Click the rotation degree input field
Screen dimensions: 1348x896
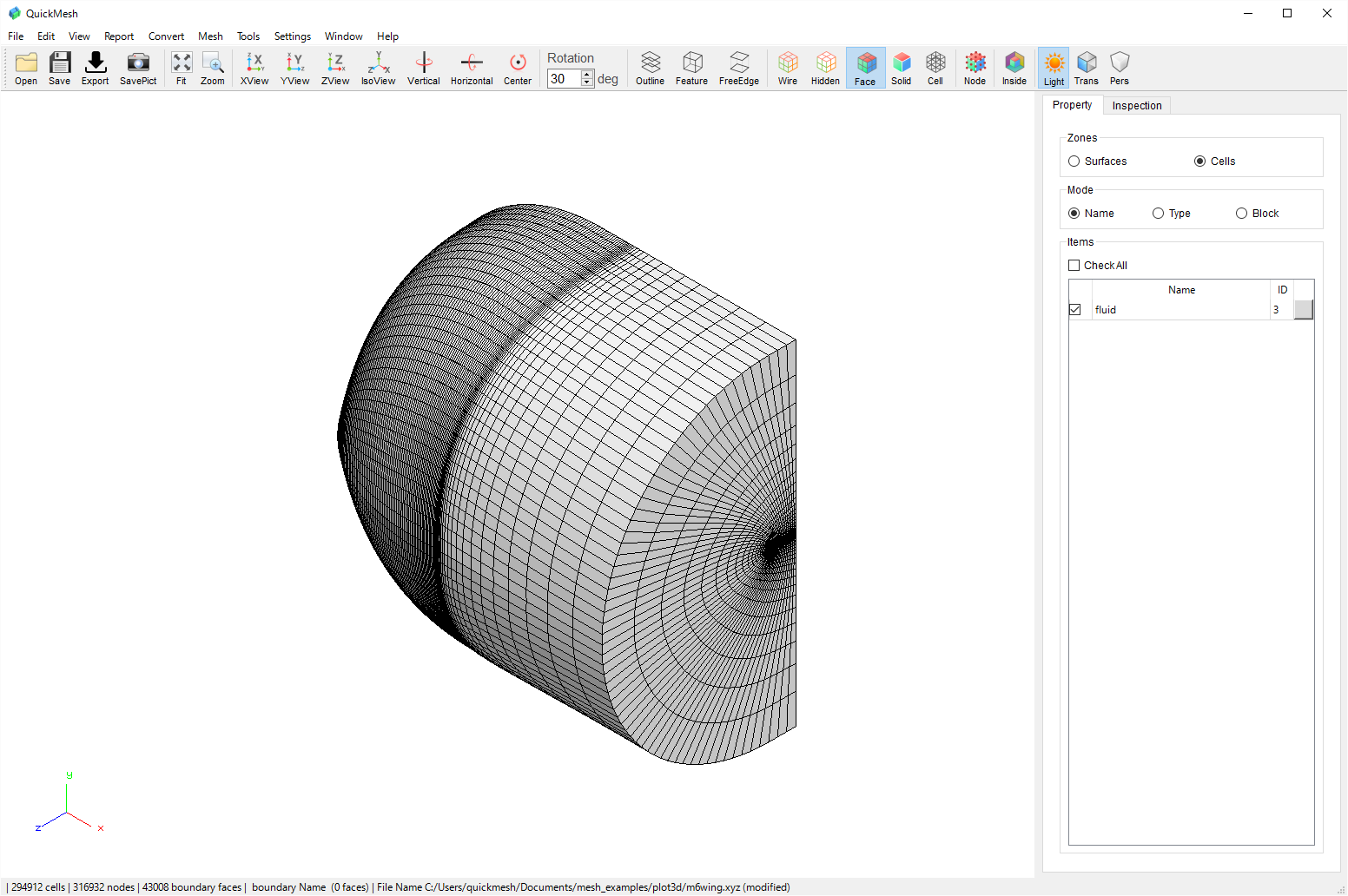tap(565, 79)
